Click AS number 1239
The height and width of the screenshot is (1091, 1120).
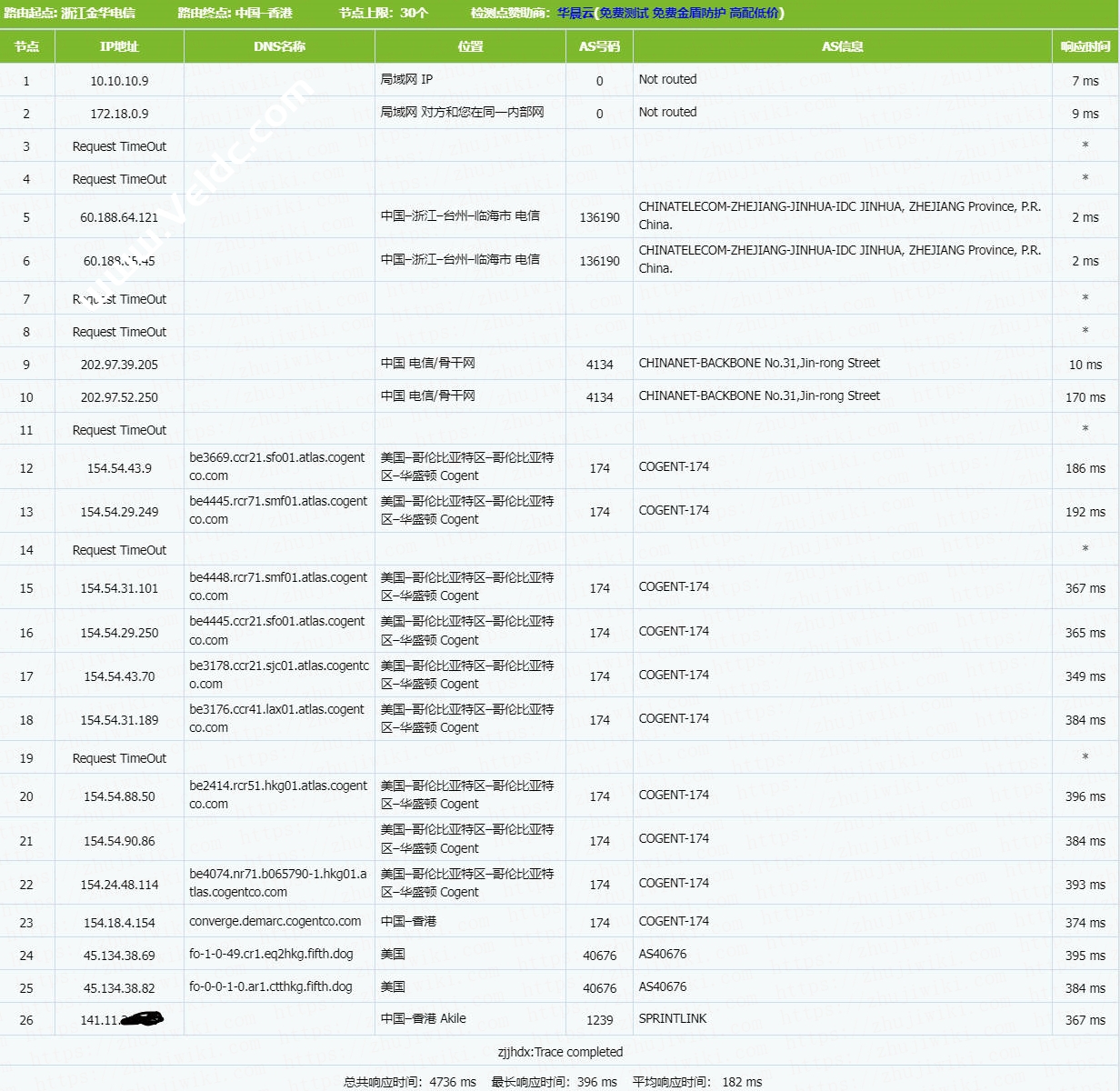[x=599, y=1020]
